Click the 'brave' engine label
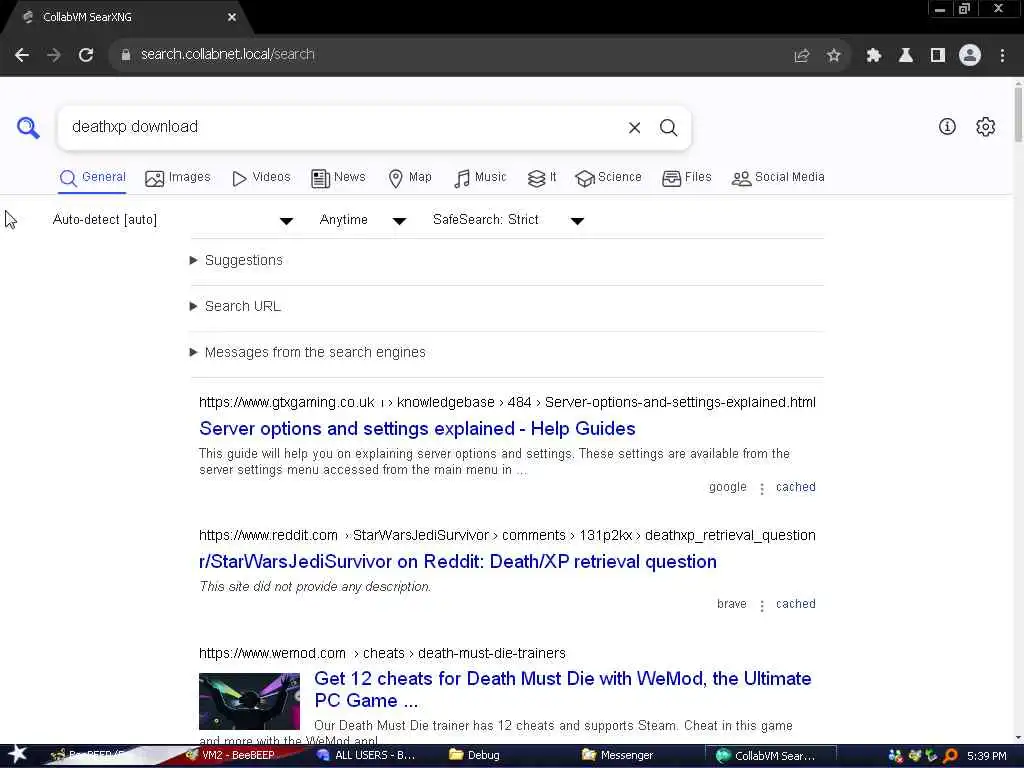Image resolution: width=1024 pixels, height=768 pixels. [x=731, y=604]
